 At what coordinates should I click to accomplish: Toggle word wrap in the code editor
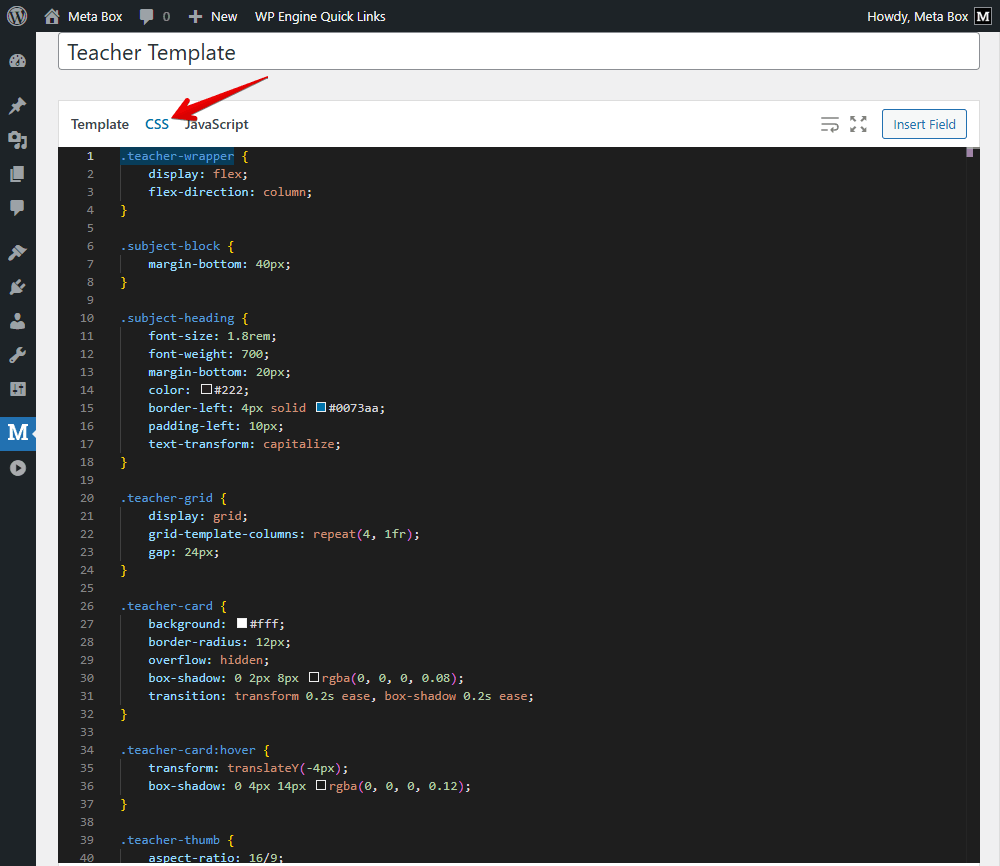830,124
